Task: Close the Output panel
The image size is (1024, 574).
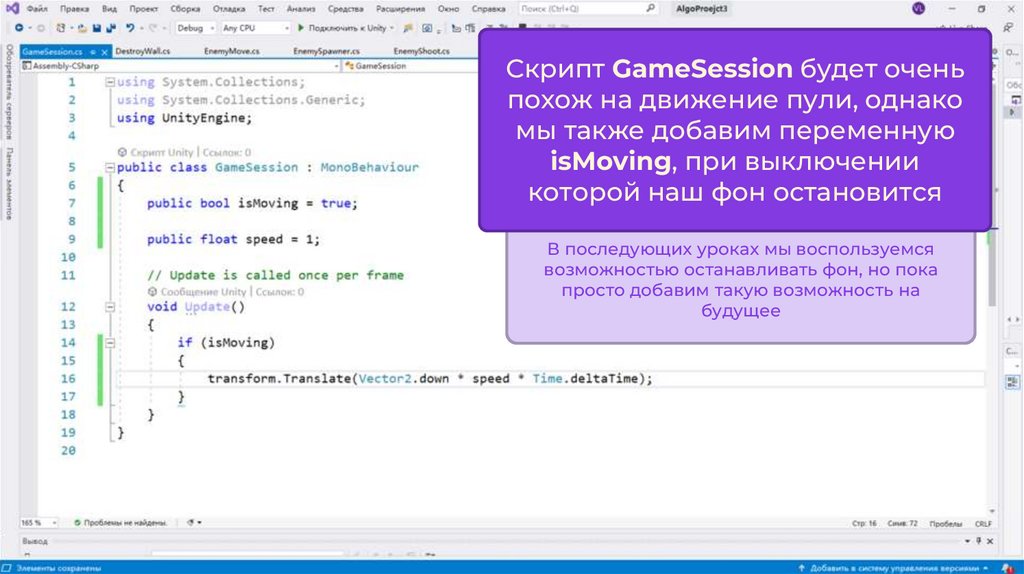Action: click(x=990, y=541)
